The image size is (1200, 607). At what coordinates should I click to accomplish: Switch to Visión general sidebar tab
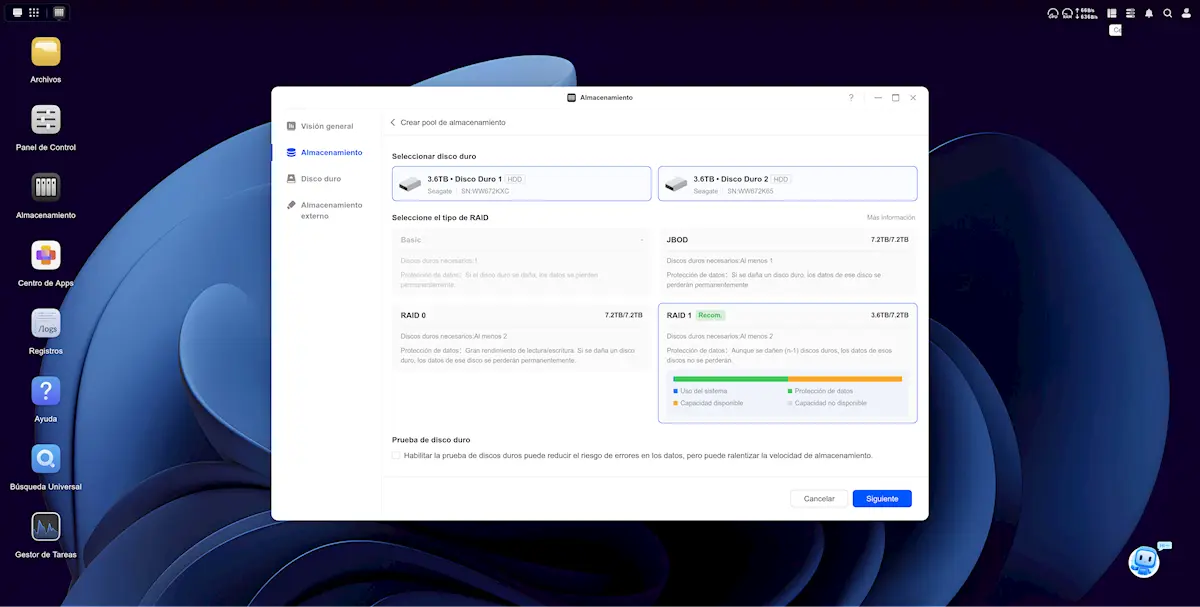326,127
